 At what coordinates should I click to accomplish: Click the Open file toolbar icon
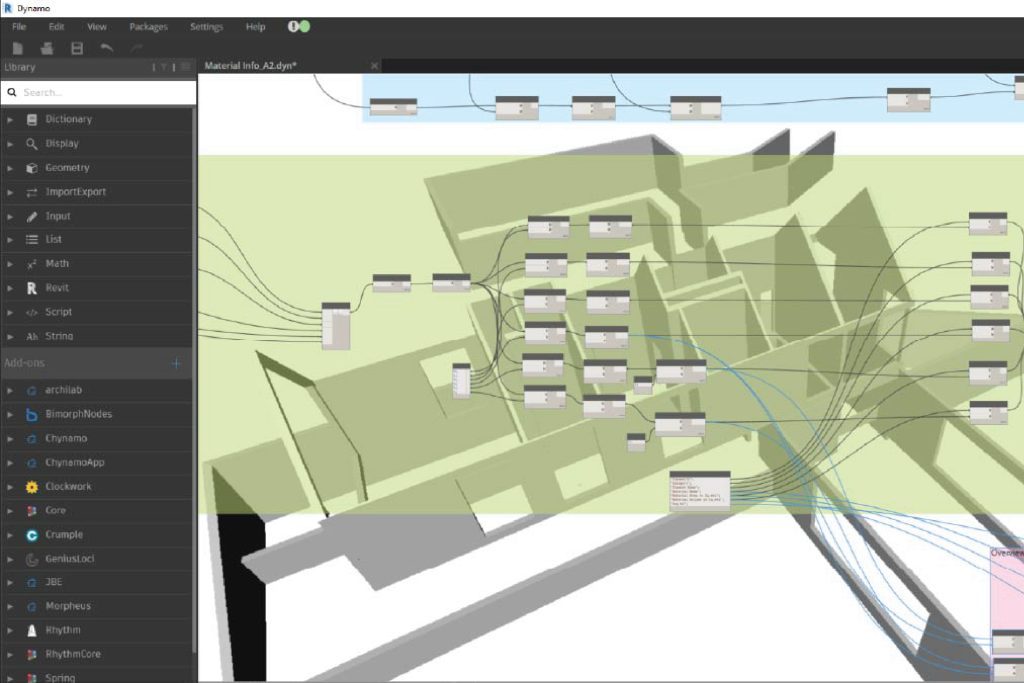[46, 47]
